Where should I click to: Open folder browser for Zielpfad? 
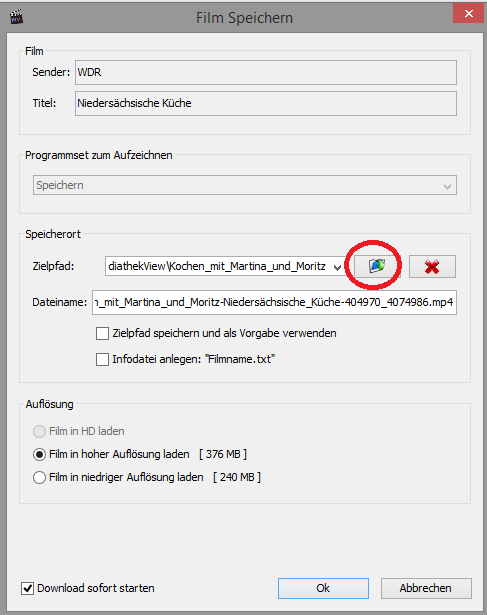click(x=377, y=266)
